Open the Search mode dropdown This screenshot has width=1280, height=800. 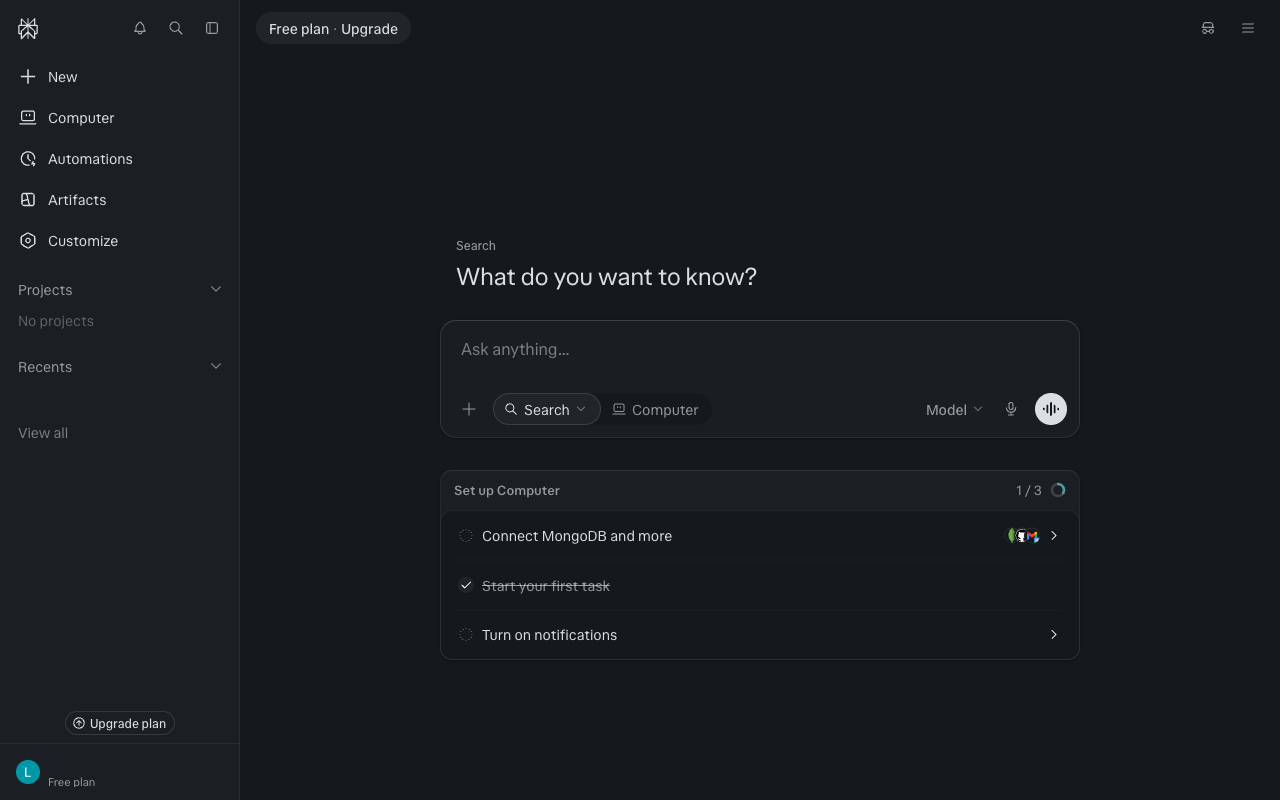coord(546,409)
